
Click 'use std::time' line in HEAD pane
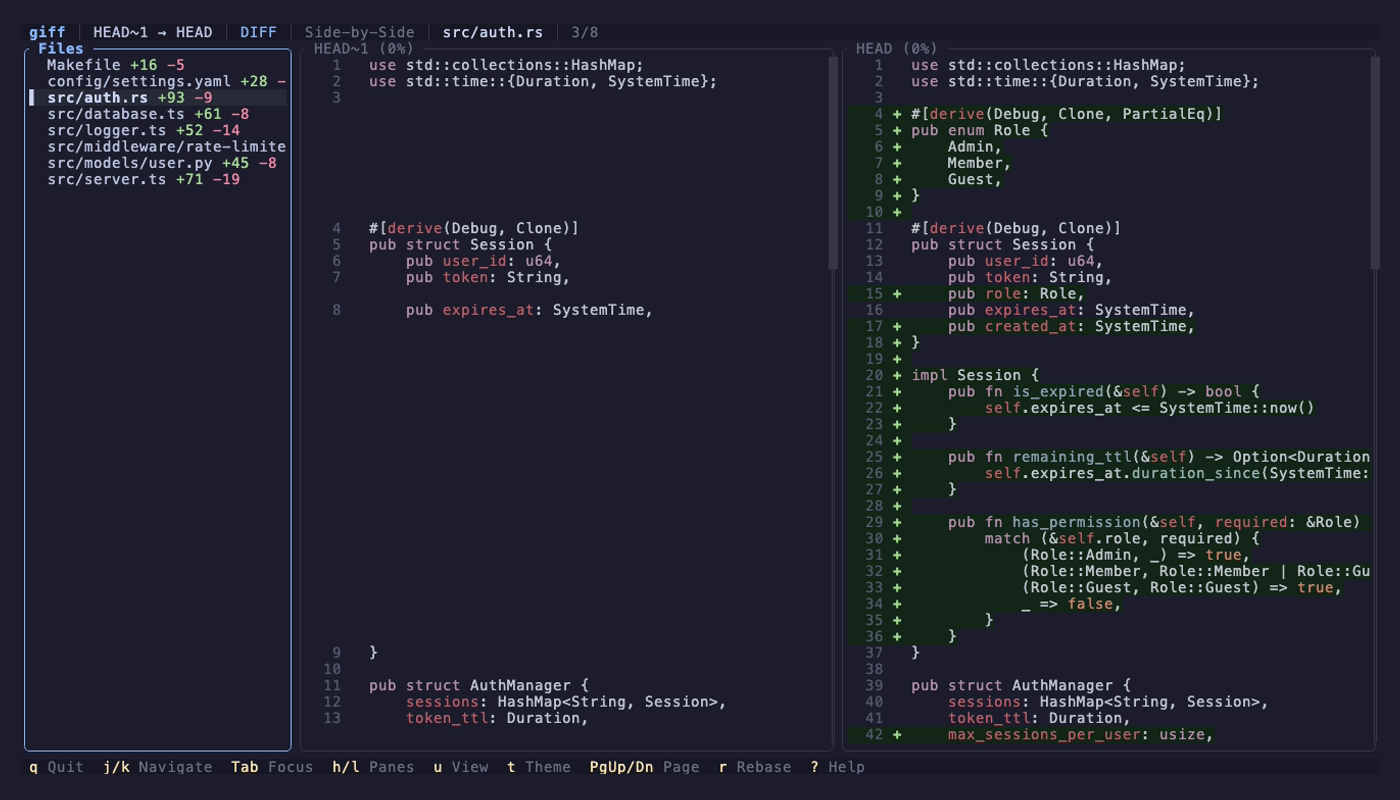point(1085,81)
